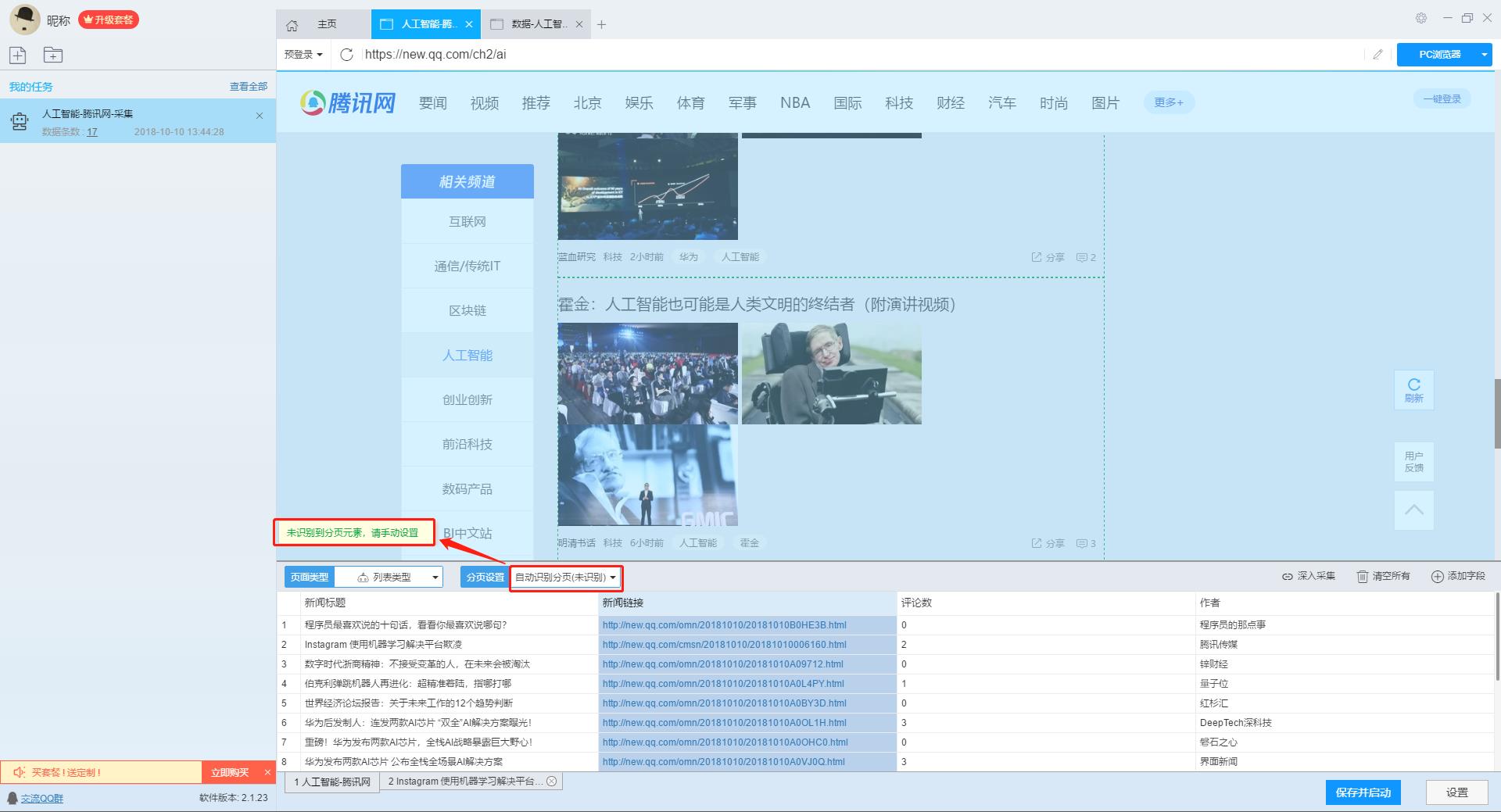Click the 设置 button at bottom

(1457, 792)
